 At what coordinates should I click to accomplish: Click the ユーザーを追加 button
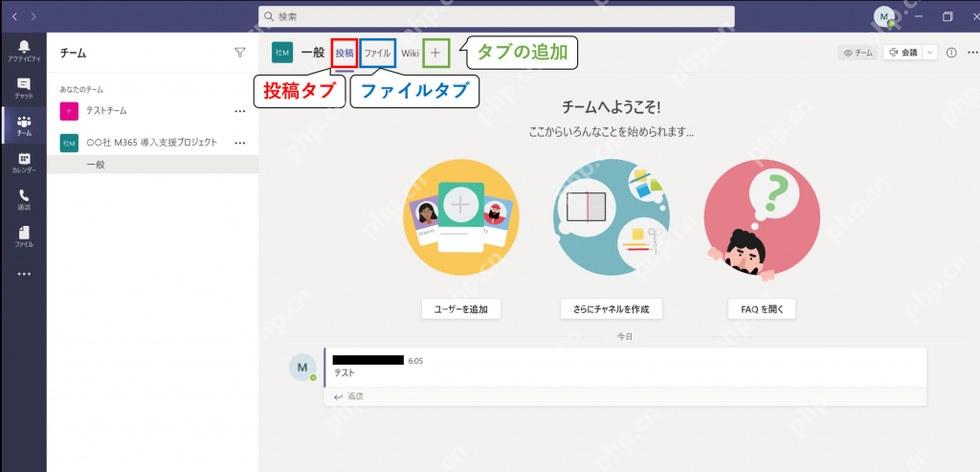point(461,309)
